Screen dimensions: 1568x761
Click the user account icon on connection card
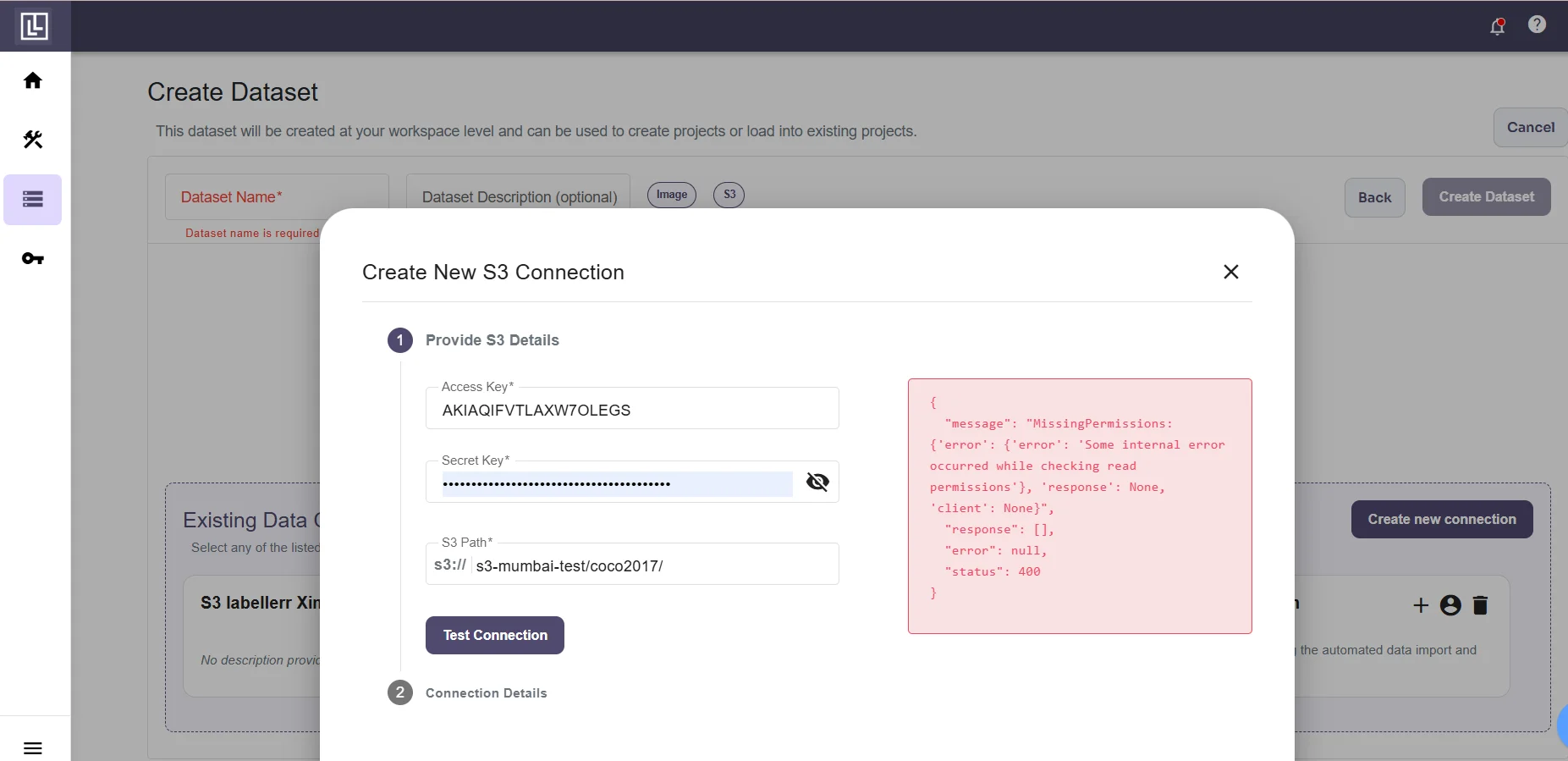pos(1450,605)
